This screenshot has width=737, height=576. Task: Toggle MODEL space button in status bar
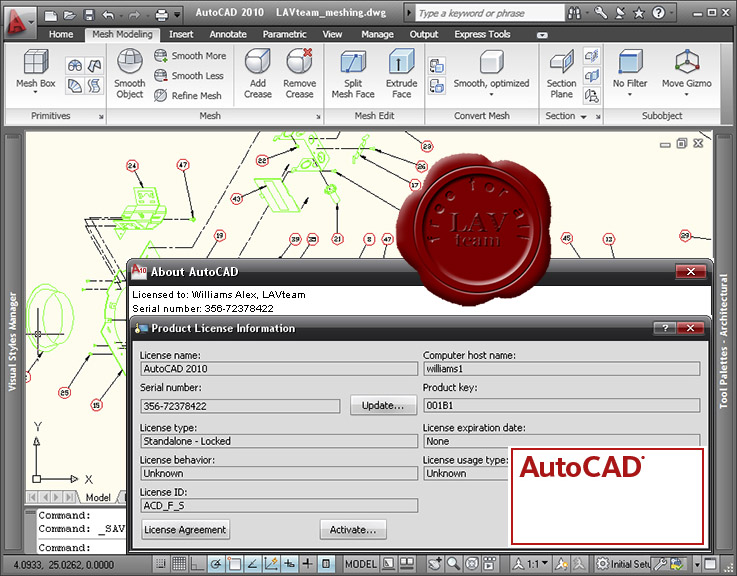[361, 564]
